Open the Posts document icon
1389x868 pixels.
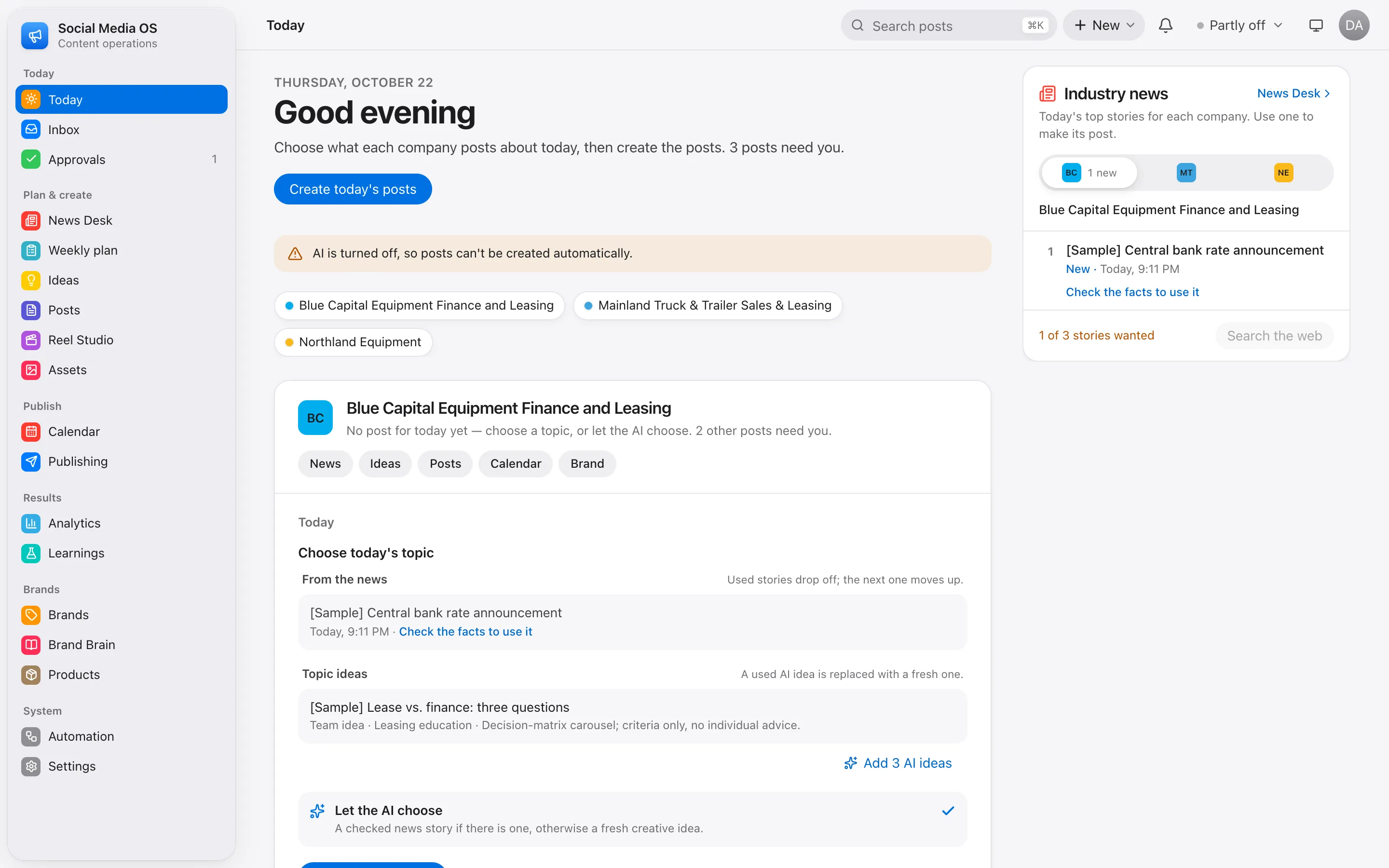coord(31,310)
